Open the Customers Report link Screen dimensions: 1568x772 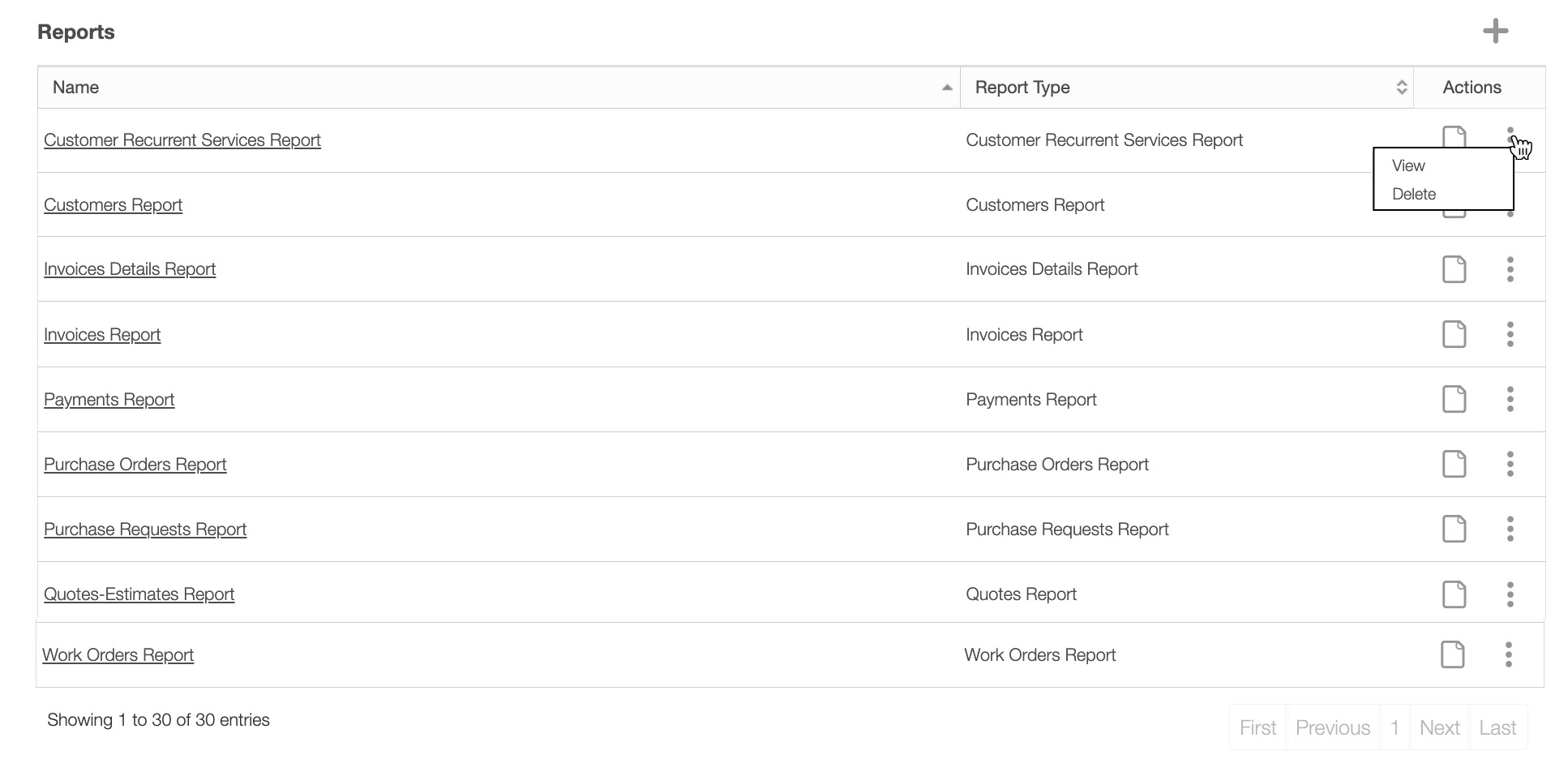click(x=113, y=205)
